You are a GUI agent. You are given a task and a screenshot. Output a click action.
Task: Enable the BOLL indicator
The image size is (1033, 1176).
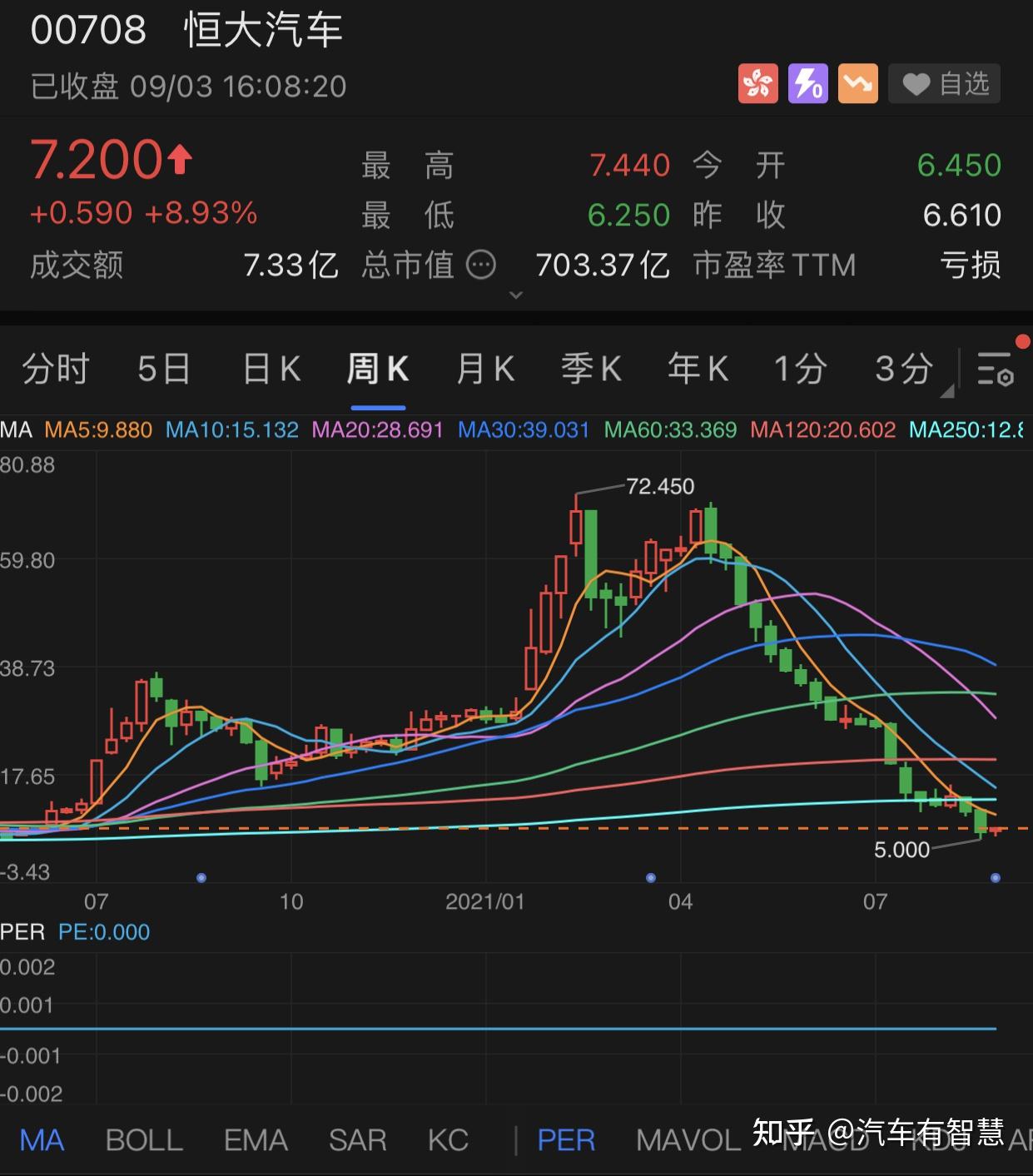[143, 1141]
